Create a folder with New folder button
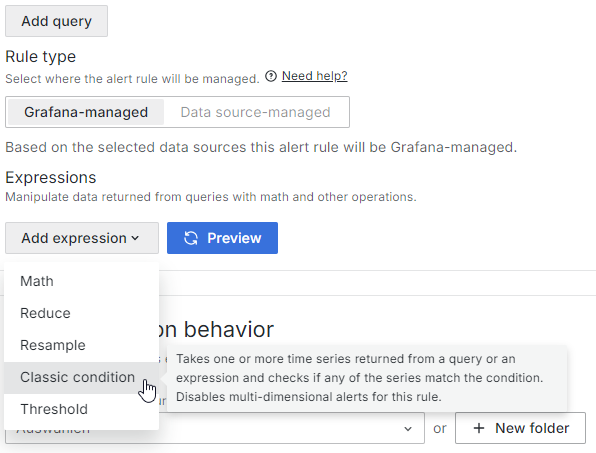Screen dimensions: 596x453 click(x=520, y=428)
